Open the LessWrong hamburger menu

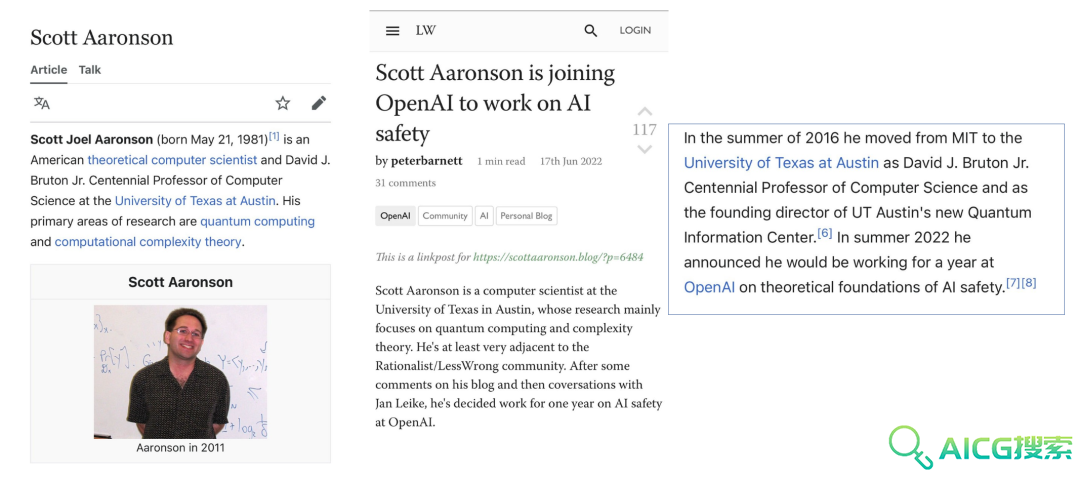pyautogui.click(x=393, y=30)
